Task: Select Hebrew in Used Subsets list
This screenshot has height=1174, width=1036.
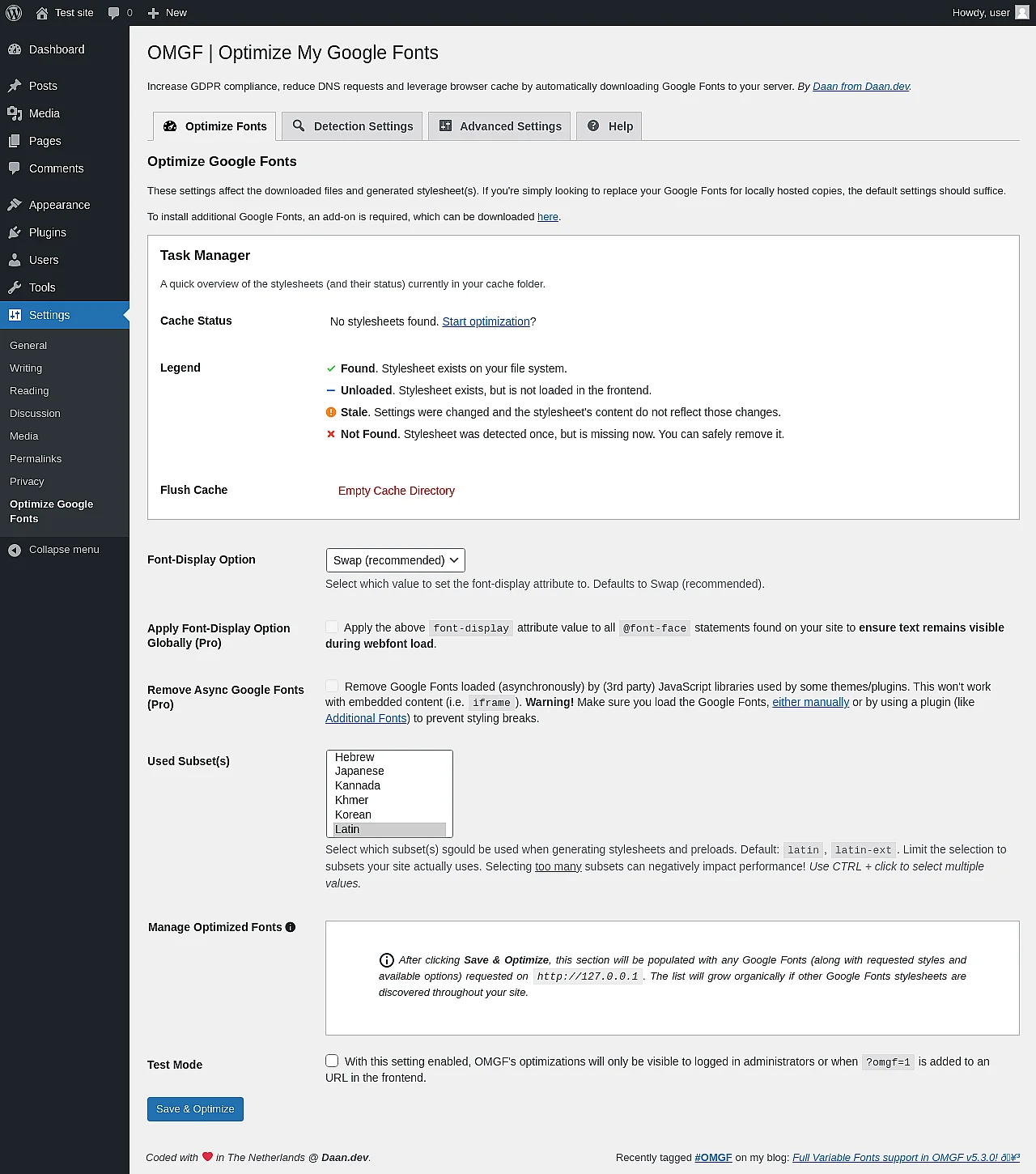Action: pos(389,757)
